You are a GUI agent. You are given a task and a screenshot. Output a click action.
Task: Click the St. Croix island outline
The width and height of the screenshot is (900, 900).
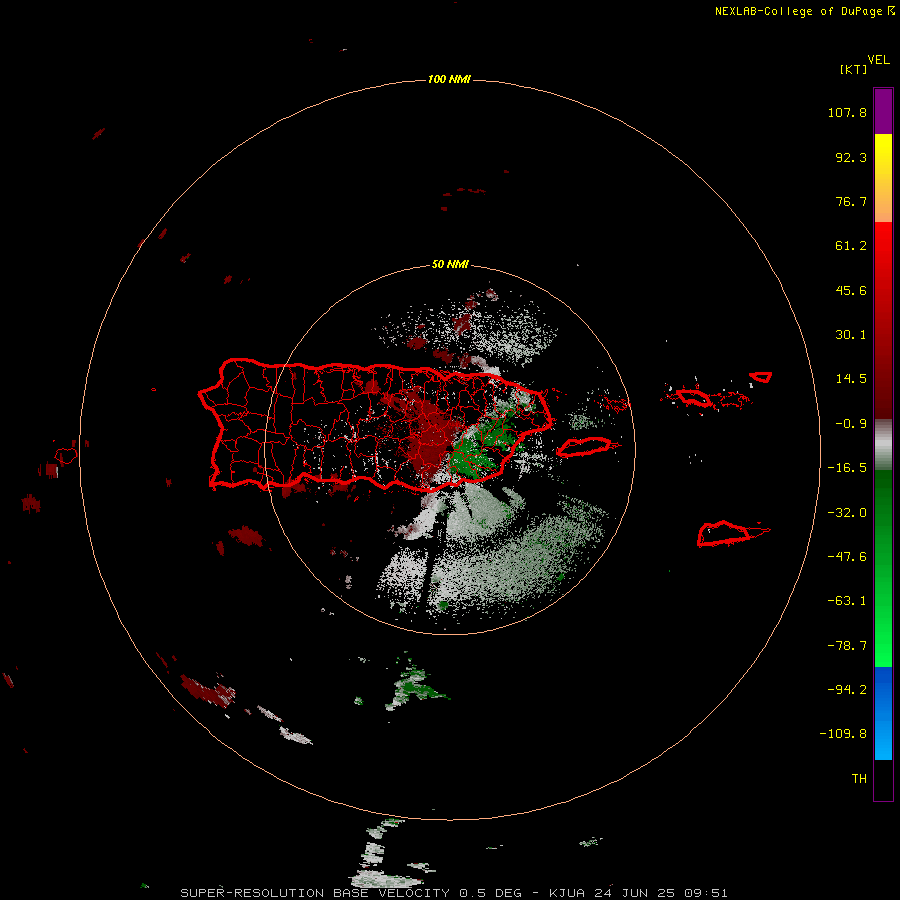point(724,534)
